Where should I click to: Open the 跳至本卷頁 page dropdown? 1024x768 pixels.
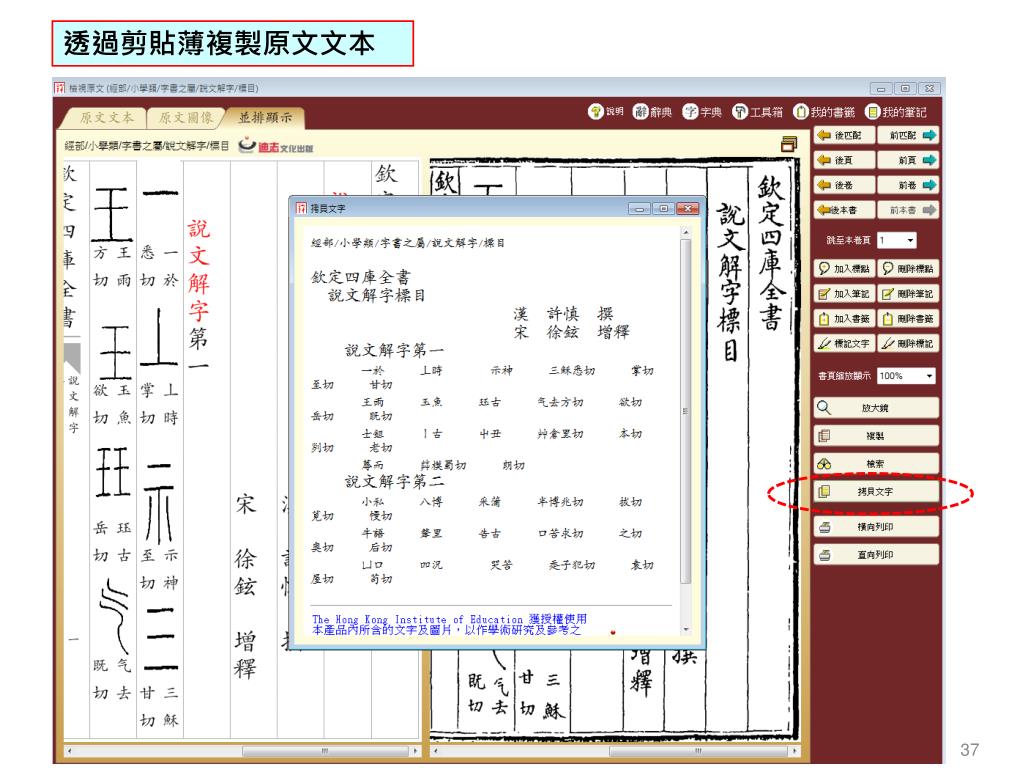(x=897, y=240)
